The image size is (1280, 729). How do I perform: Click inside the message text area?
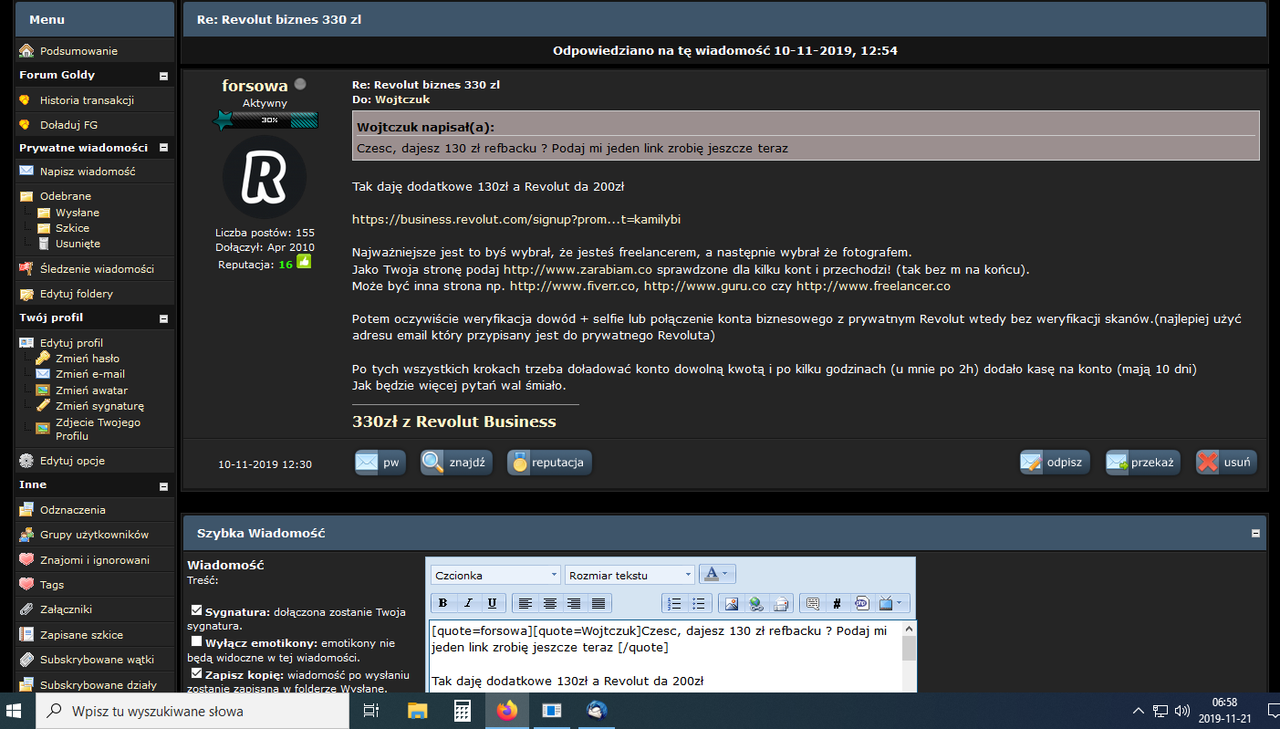click(x=663, y=656)
